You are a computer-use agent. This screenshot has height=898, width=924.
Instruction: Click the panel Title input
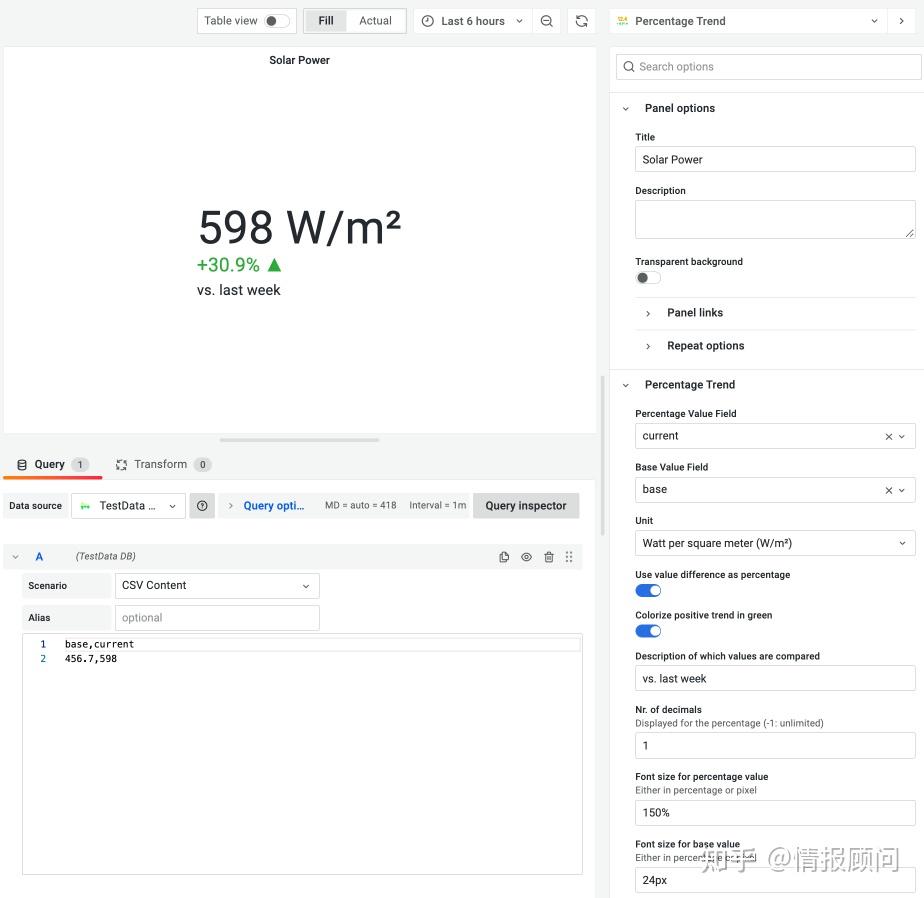775,159
